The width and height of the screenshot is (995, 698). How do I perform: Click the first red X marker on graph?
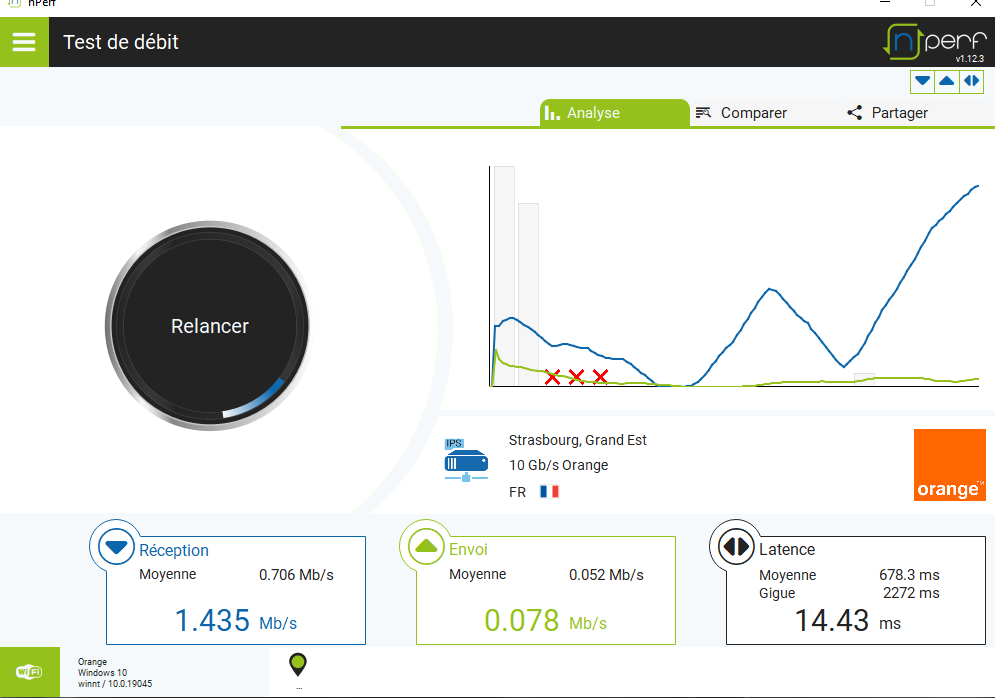[552, 377]
